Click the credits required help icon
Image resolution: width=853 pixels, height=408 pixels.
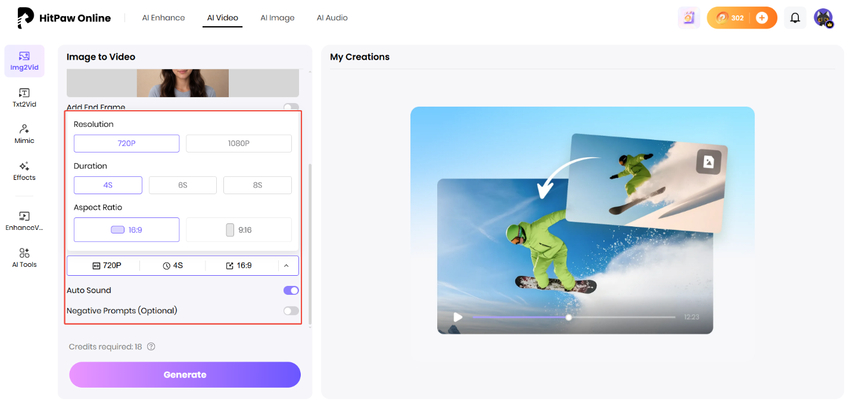[151, 347]
